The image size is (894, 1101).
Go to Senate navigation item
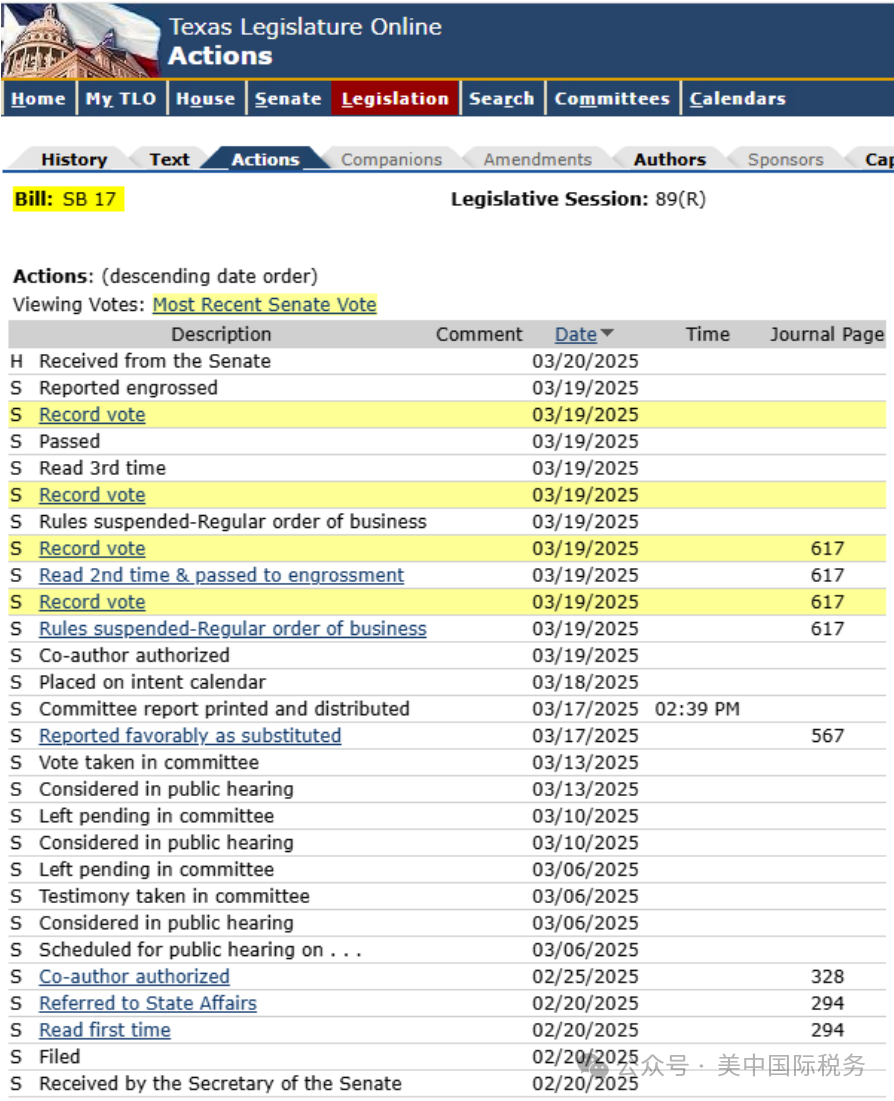(x=288, y=98)
